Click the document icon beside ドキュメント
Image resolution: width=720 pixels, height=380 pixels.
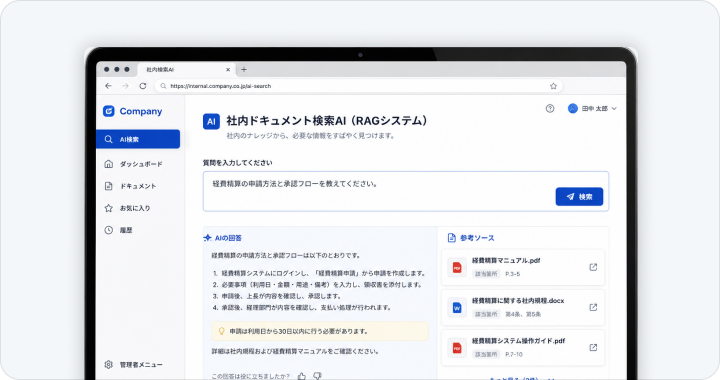click(x=108, y=186)
